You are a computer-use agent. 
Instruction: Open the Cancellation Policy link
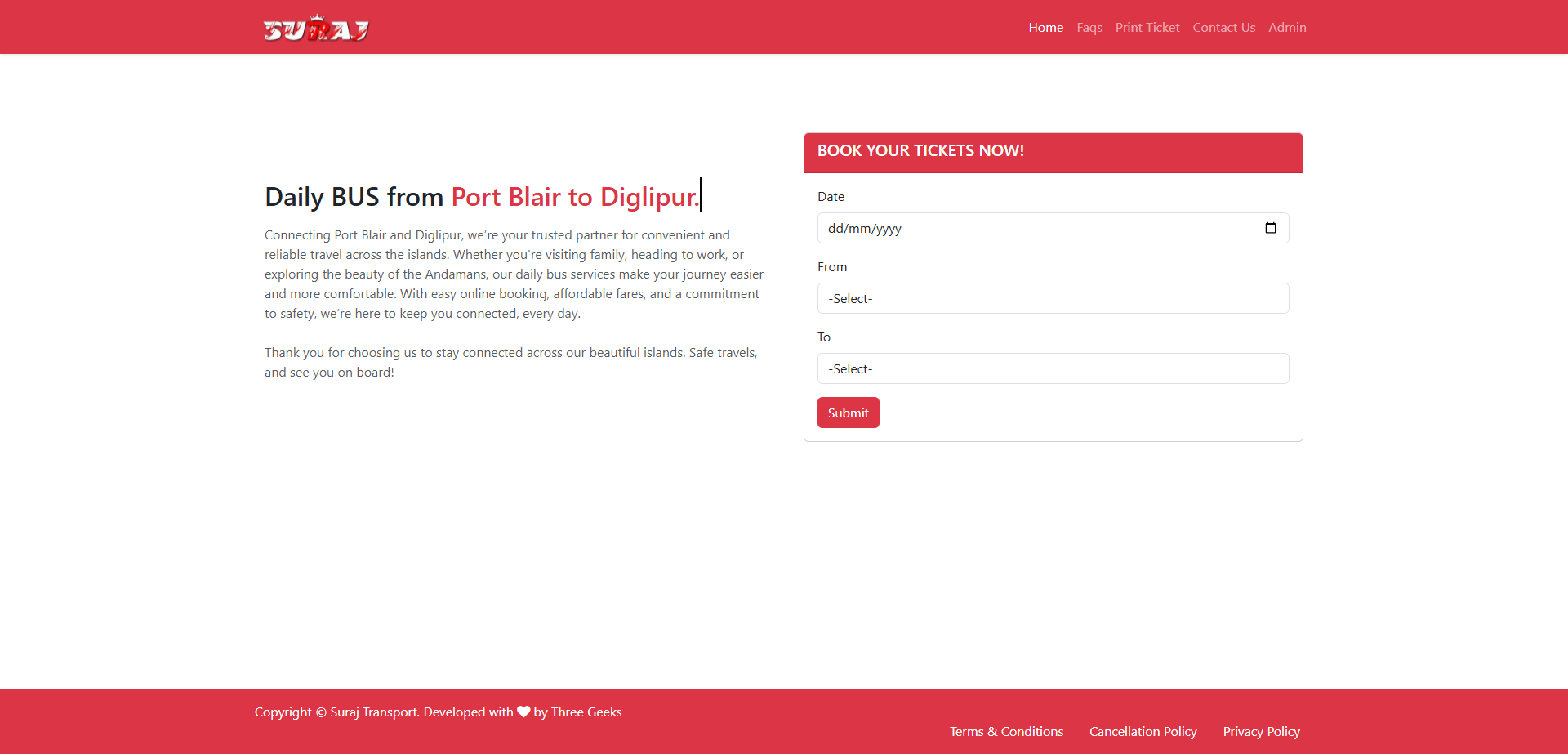[1143, 731]
